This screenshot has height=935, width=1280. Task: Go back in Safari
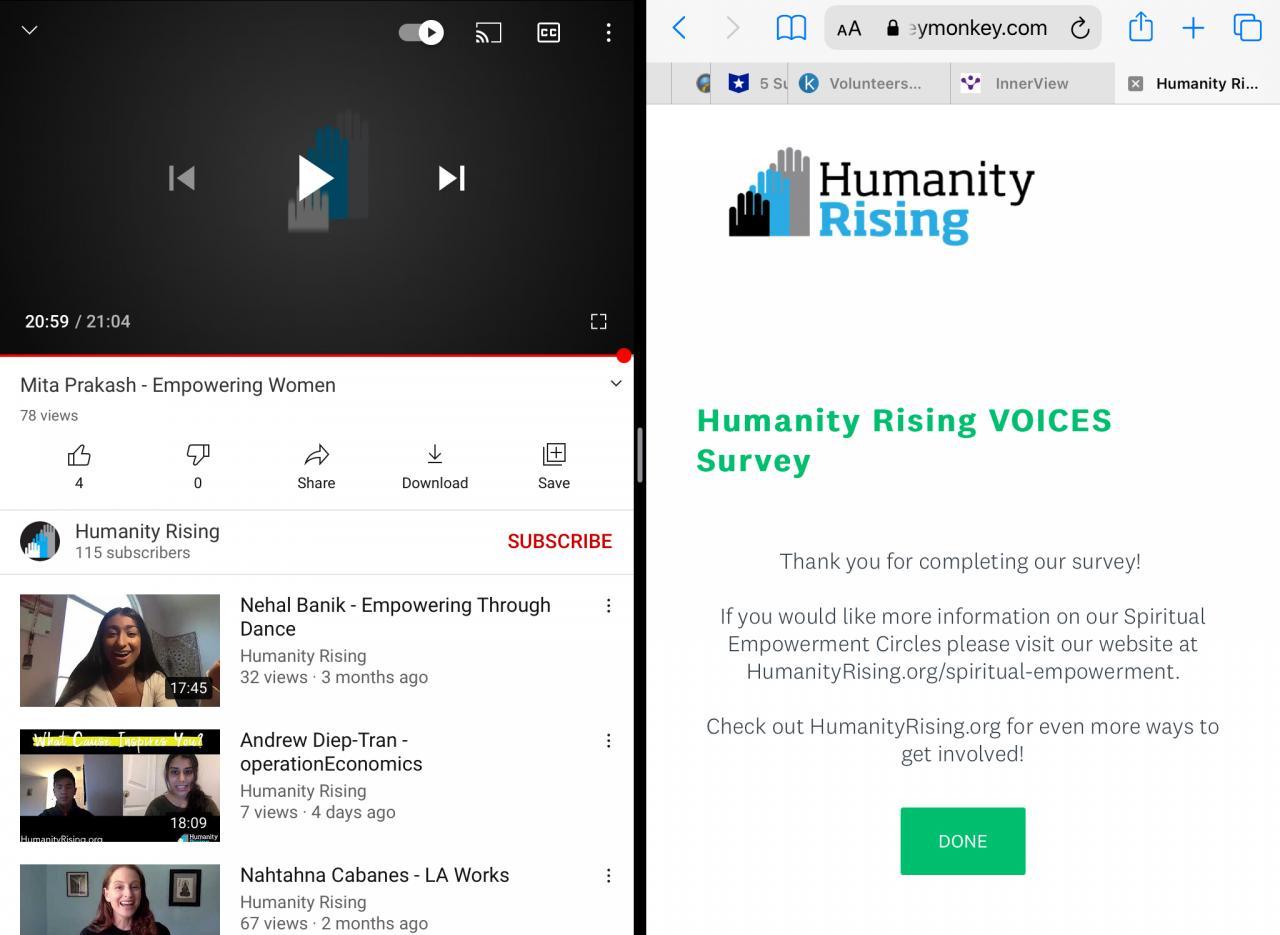point(679,28)
